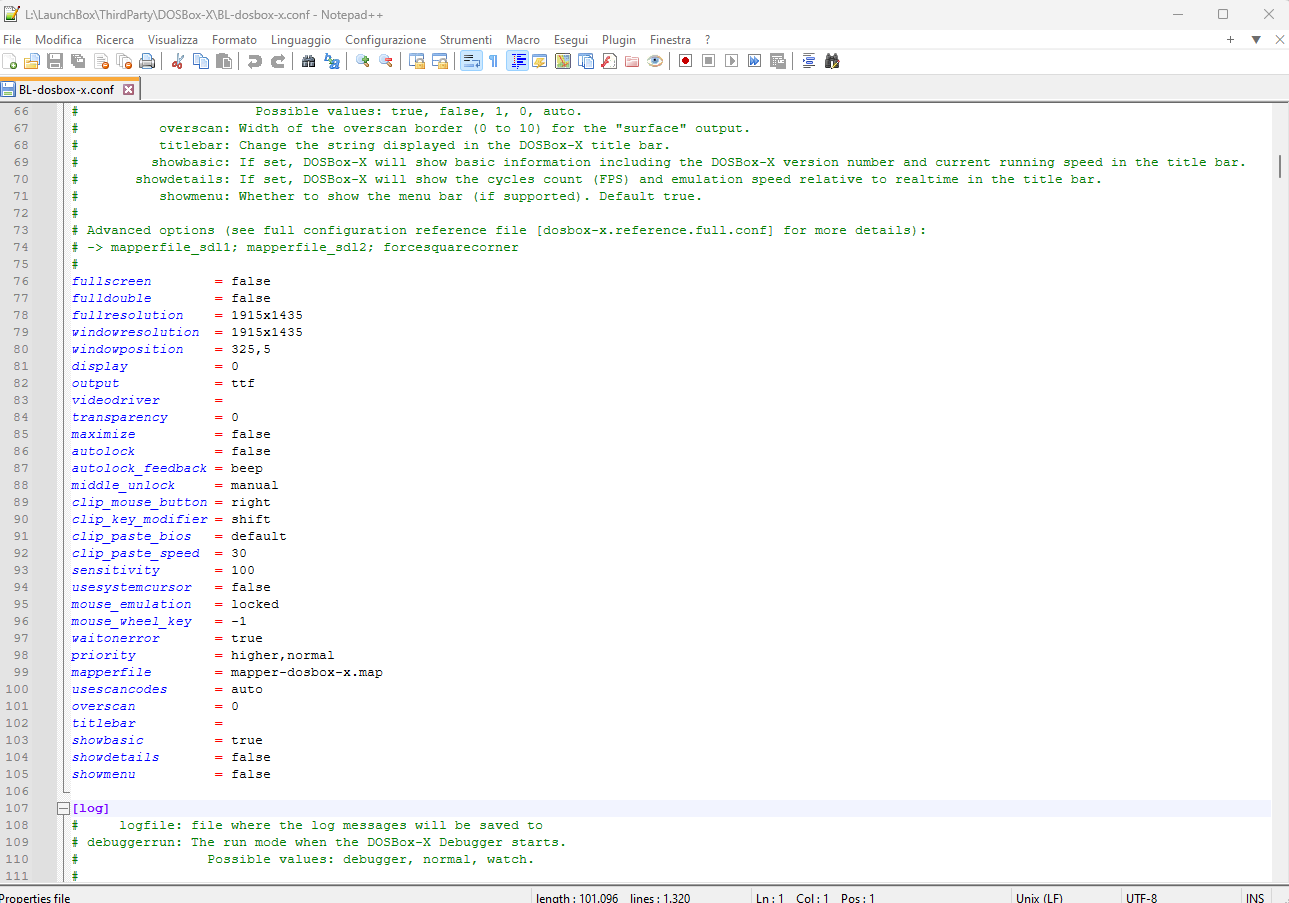Click the indent lines icon beside the last binoculars
The image size is (1289, 903).
tap(809, 61)
